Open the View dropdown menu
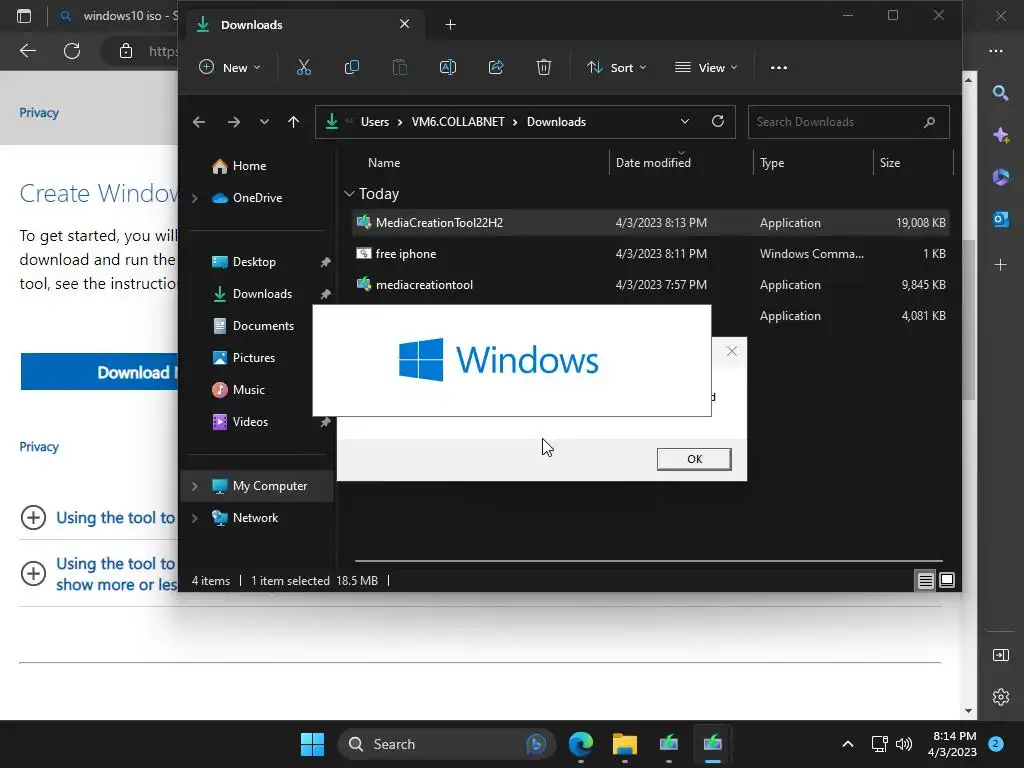Viewport: 1024px width, 768px height. pos(706,67)
